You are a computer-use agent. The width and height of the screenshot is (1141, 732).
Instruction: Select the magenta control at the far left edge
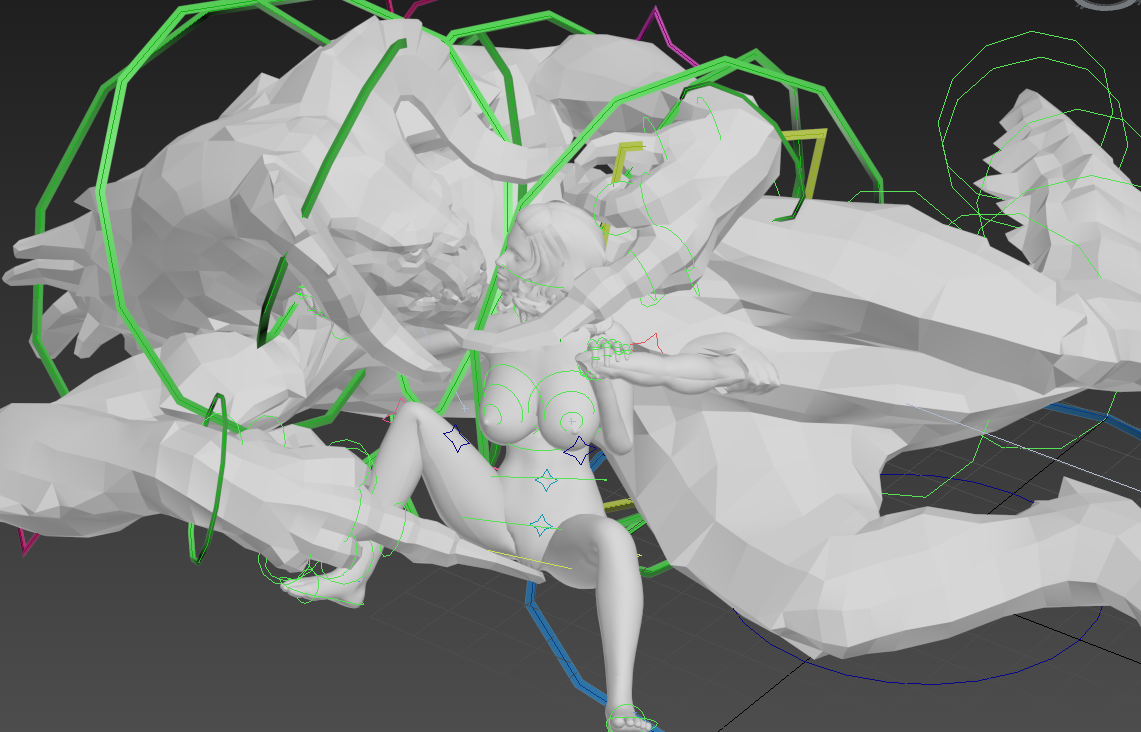pyautogui.click(x=28, y=542)
